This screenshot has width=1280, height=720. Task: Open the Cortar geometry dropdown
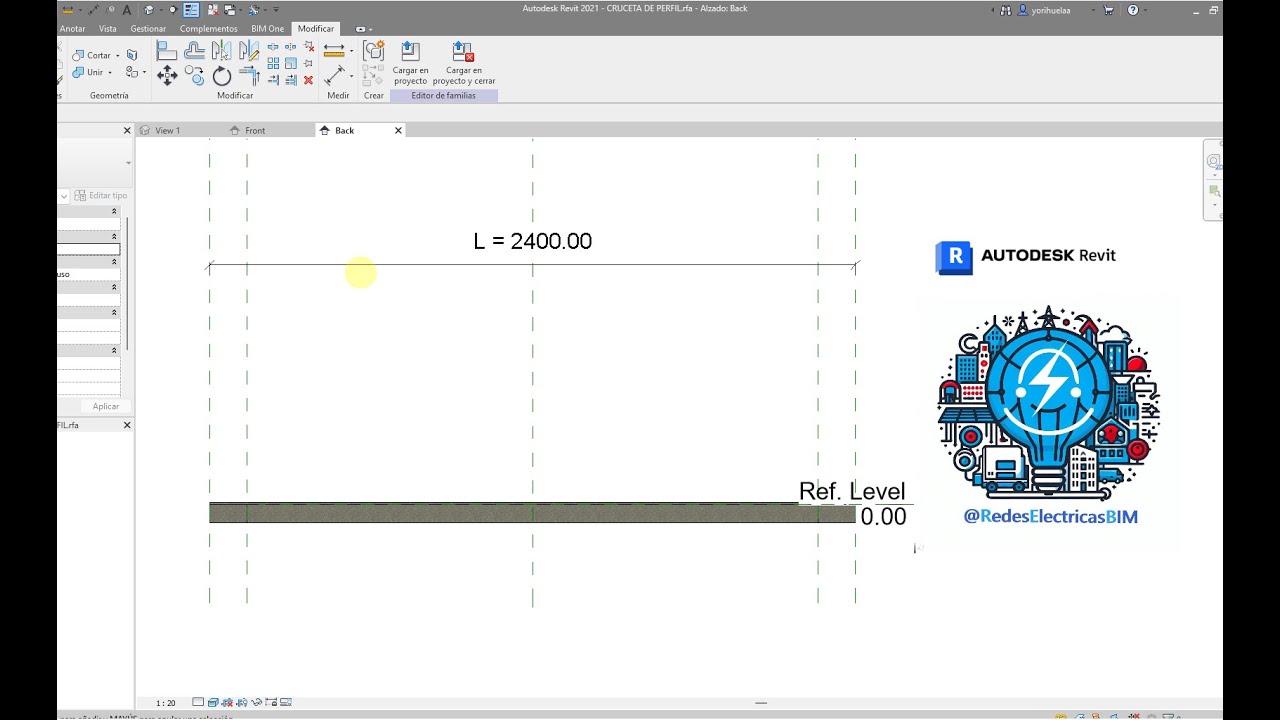click(117, 55)
